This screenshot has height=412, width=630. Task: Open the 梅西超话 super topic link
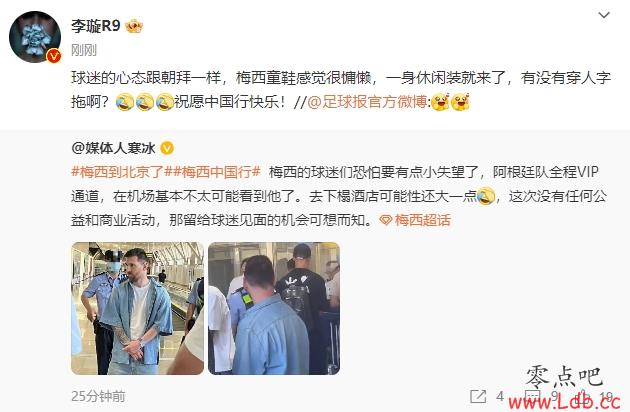tap(422, 220)
